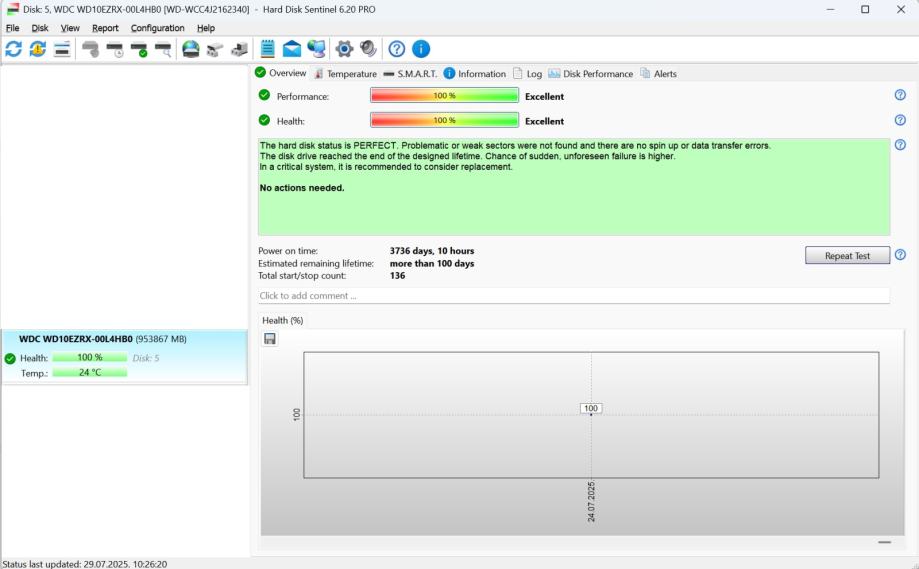Click the toolbar help question mark icon
The image size is (919, 569).
coord(397,49)
